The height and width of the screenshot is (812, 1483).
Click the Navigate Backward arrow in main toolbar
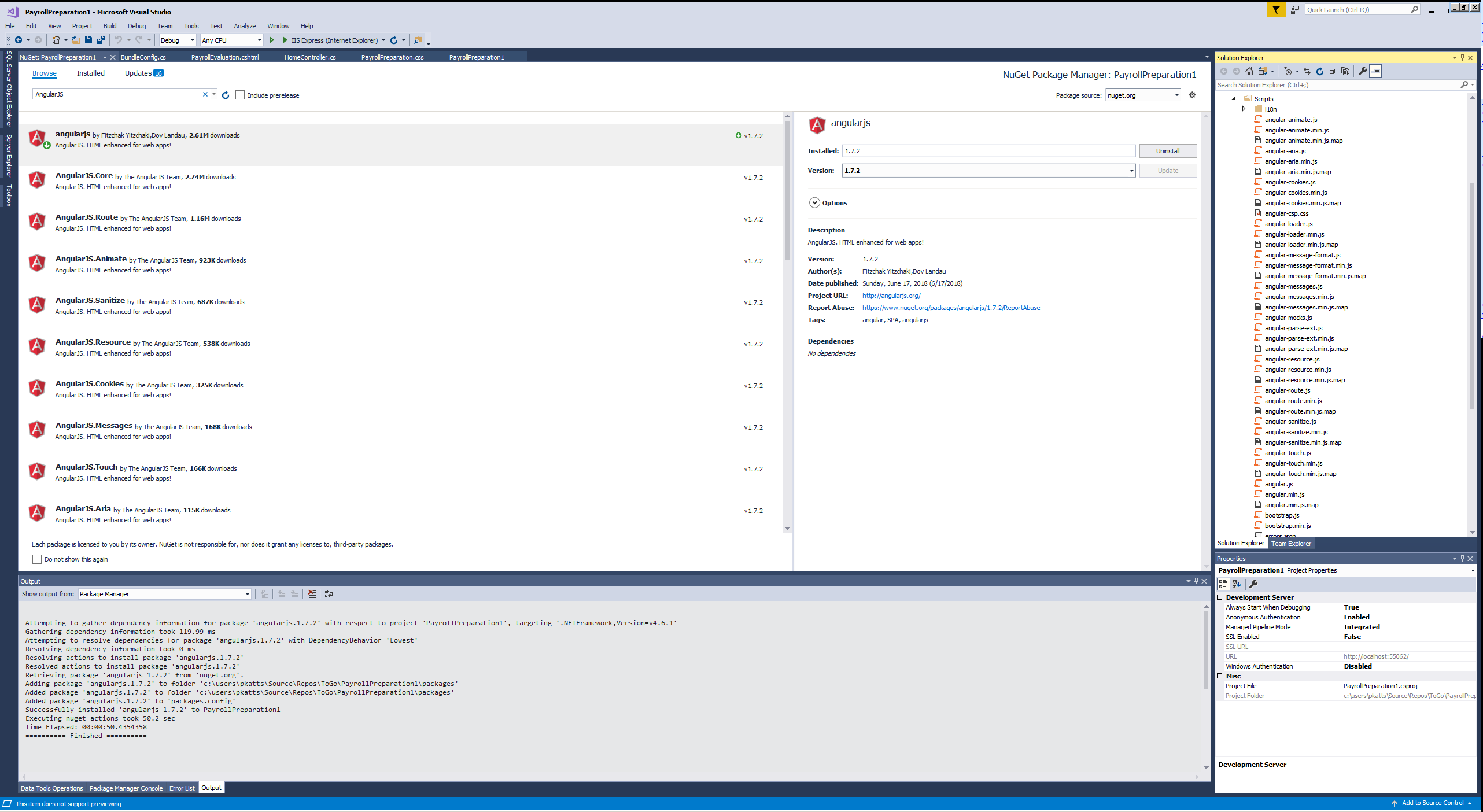[x=19, y=40]
